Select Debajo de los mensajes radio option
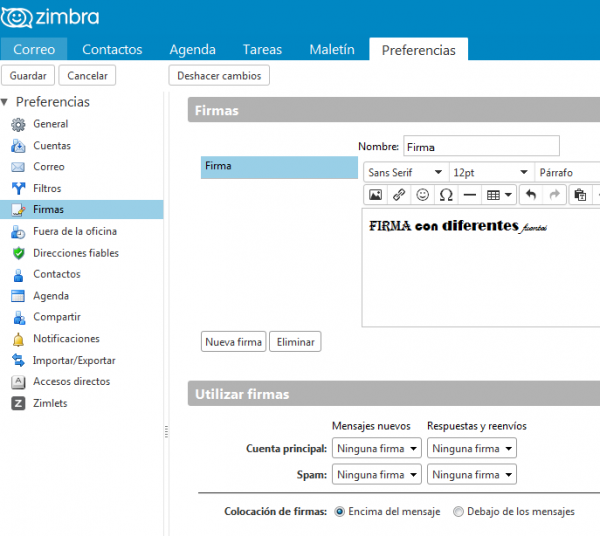This screenshot has height=536, width=600. tap(458, 512)
